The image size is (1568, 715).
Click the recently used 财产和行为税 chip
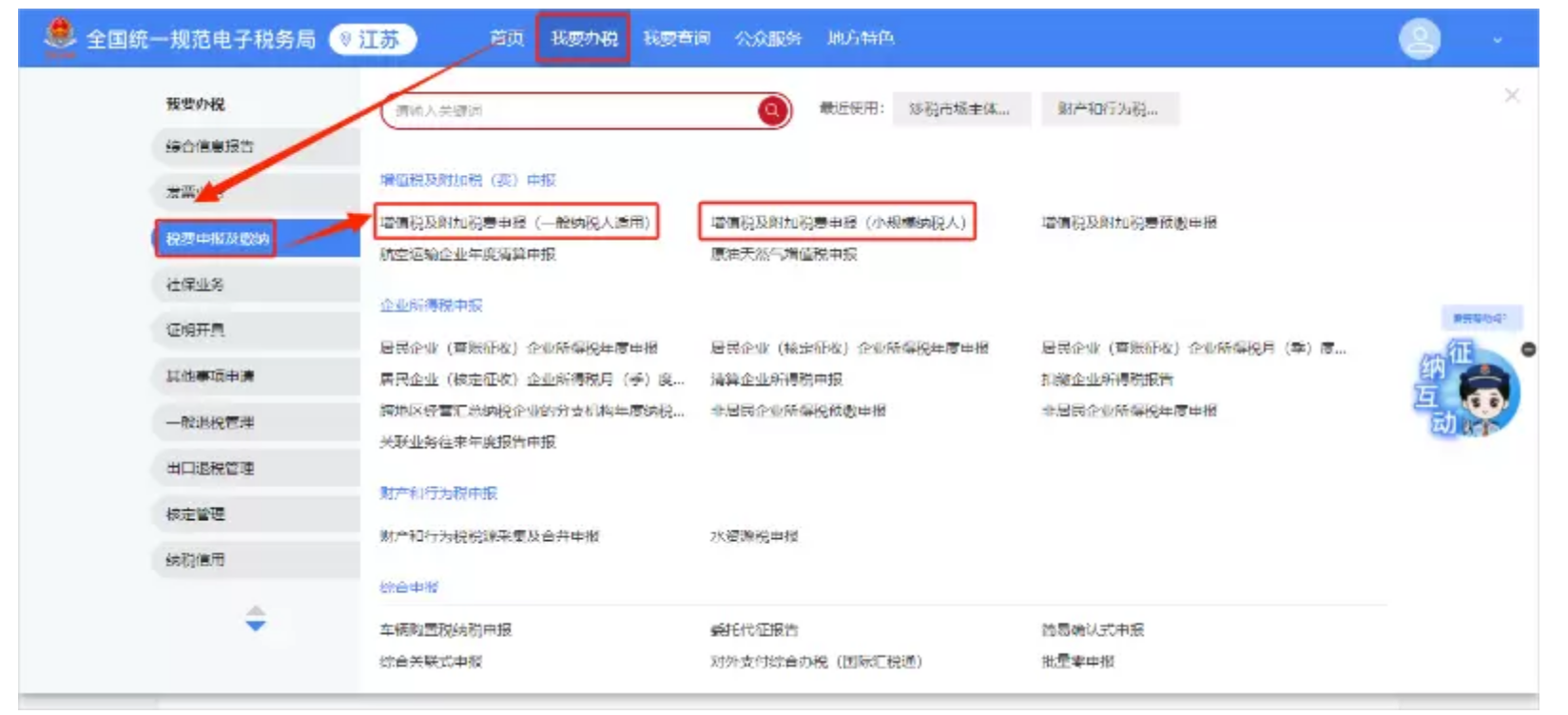click(x=1109, y=109)
